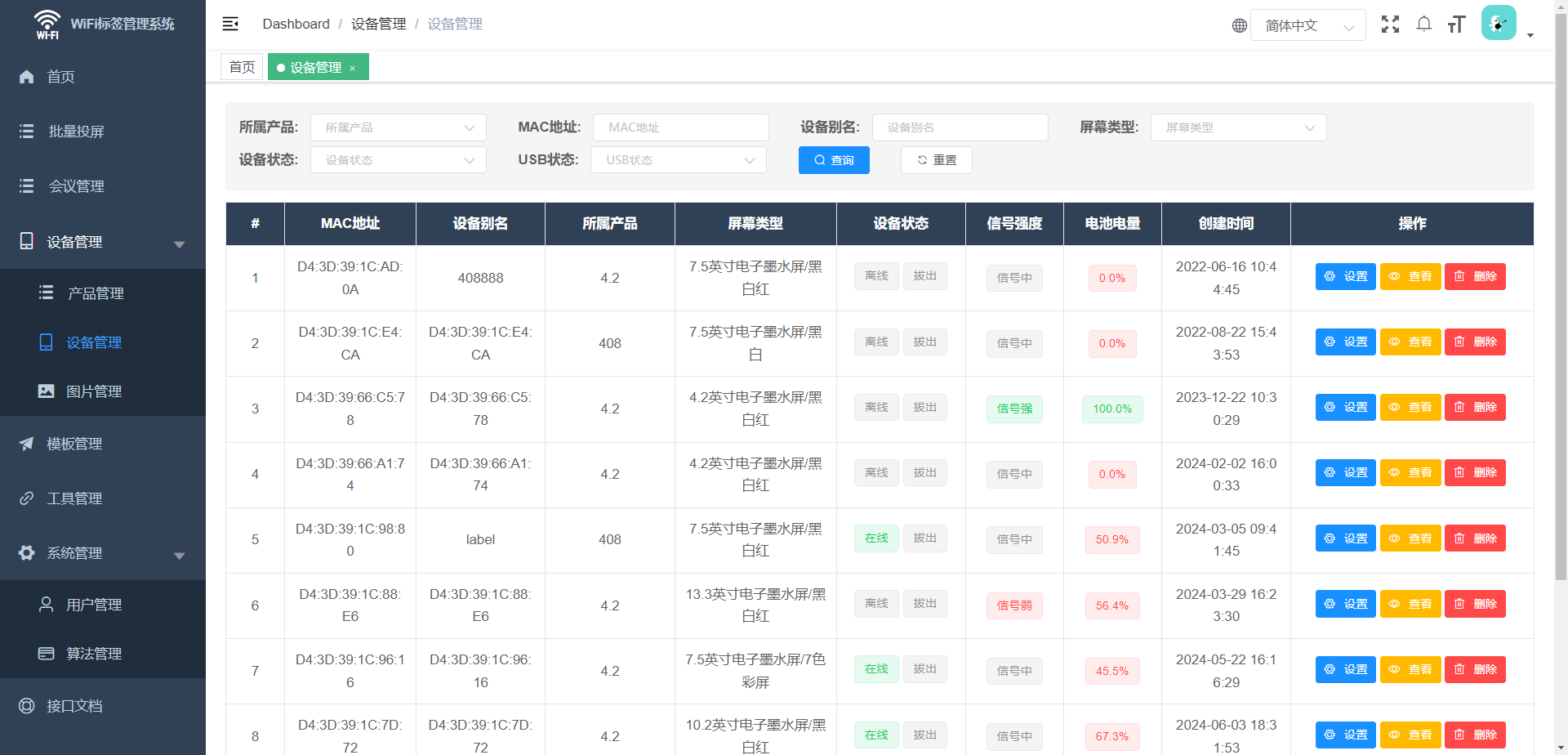This screenshot has width=1568, height=755.
Task: Open caret next to user avatar
Action: click(x=1530, y=35)
